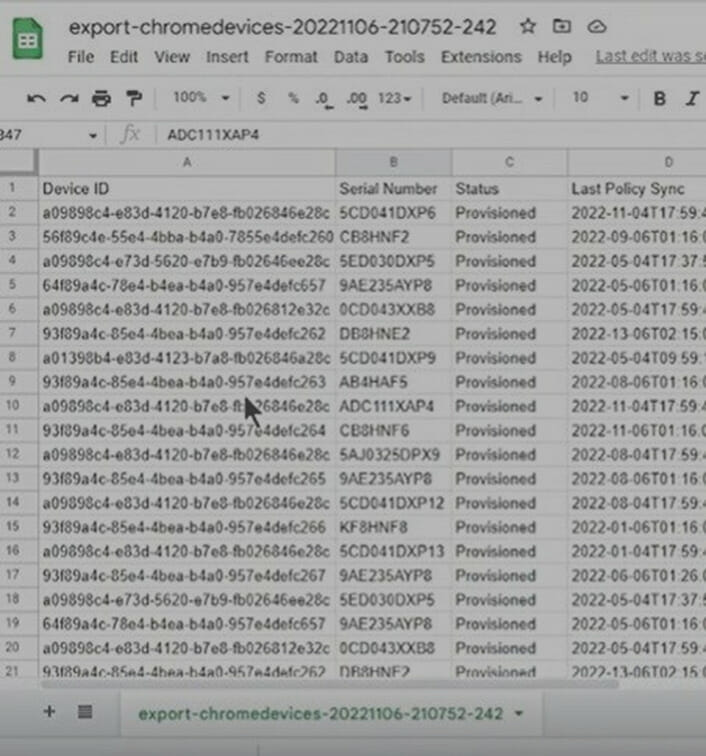Select the Device ID header cell
Screen dimensions: 706x756
click(x=187, y=189)
